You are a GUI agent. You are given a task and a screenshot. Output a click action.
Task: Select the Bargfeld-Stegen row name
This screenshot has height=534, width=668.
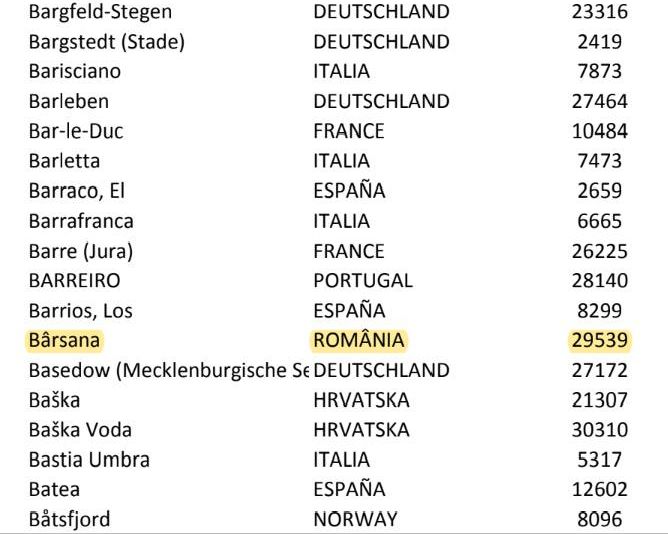[100, 12]
